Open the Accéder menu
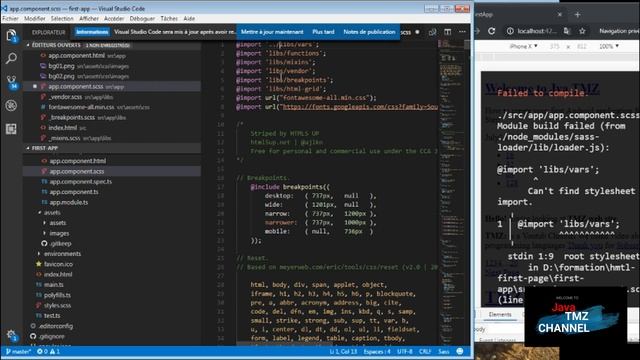Screen dimensions: 640x360 tap(114, 19)
